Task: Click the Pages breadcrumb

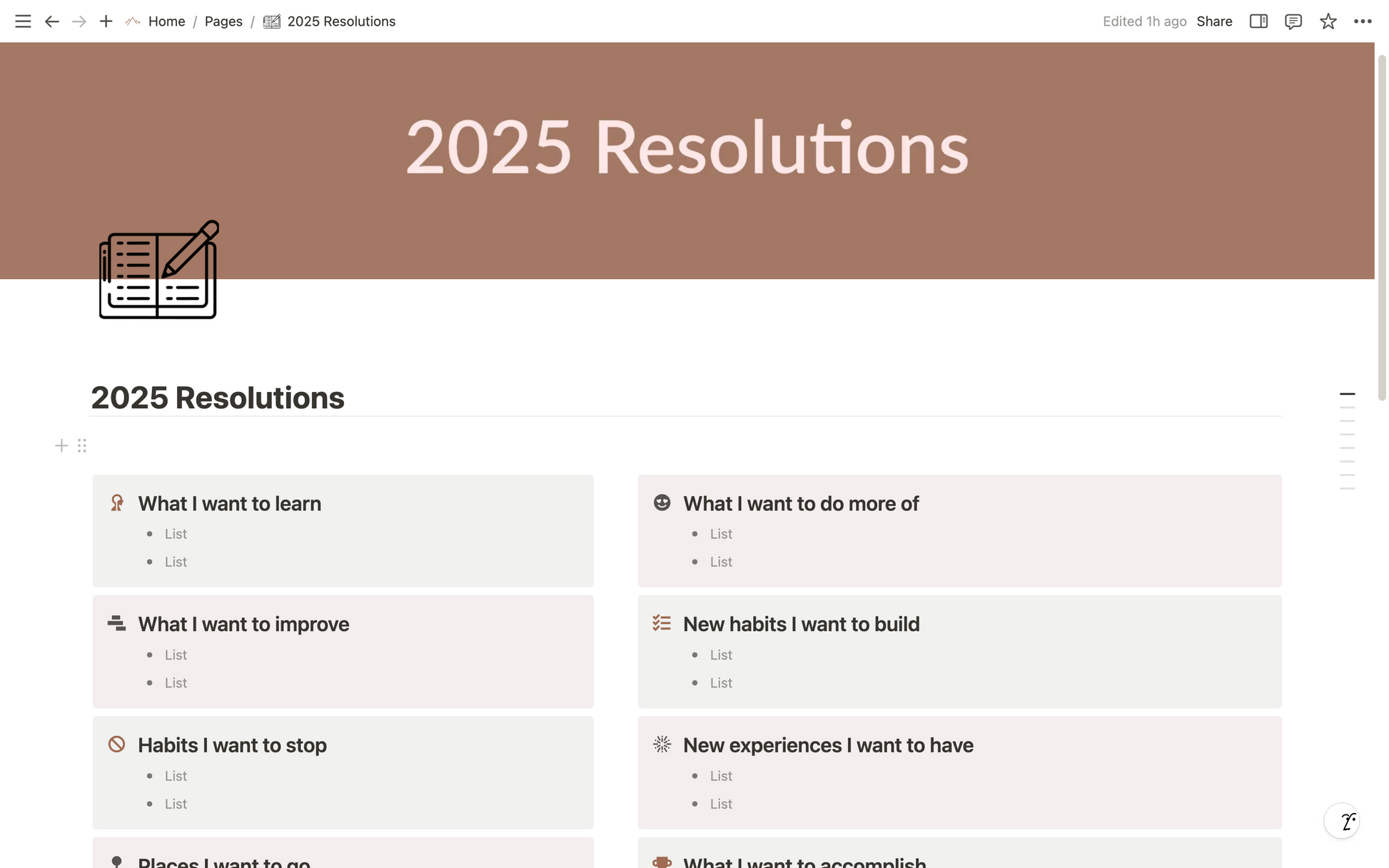Action: pyautogui.click(x=223, y=21)
